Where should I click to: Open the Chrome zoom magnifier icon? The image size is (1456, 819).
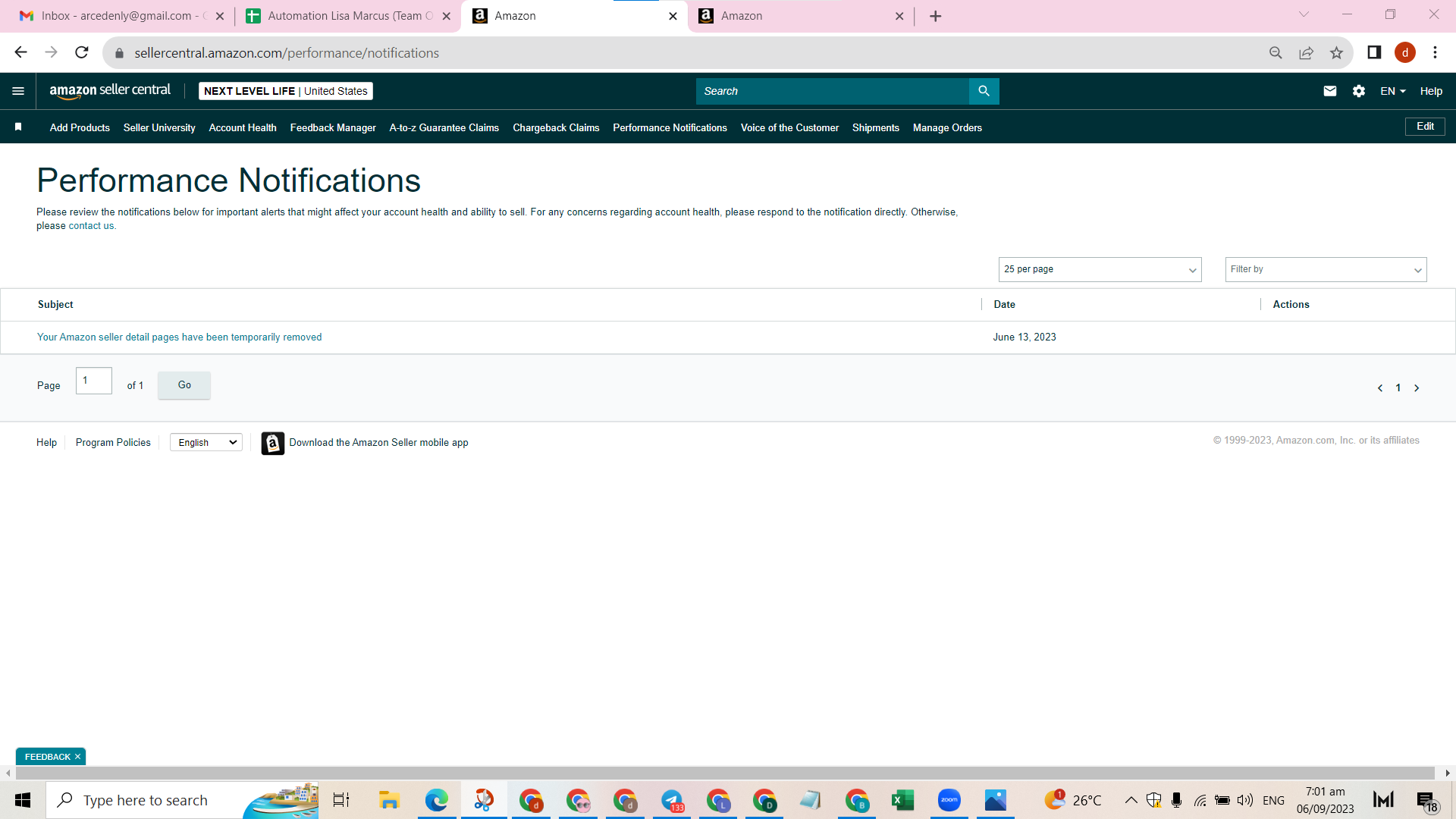tap(1276, 52)
